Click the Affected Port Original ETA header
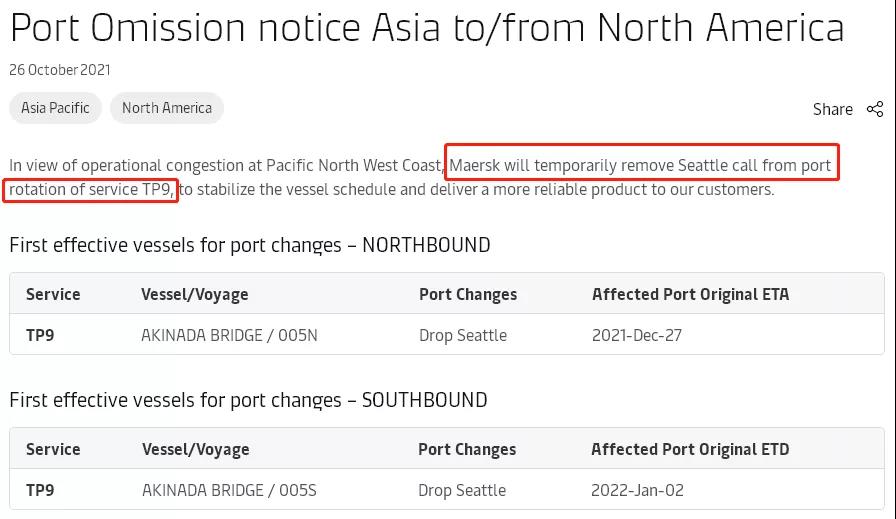This screenshot has height=519, width=896. (x=690, y=294)
